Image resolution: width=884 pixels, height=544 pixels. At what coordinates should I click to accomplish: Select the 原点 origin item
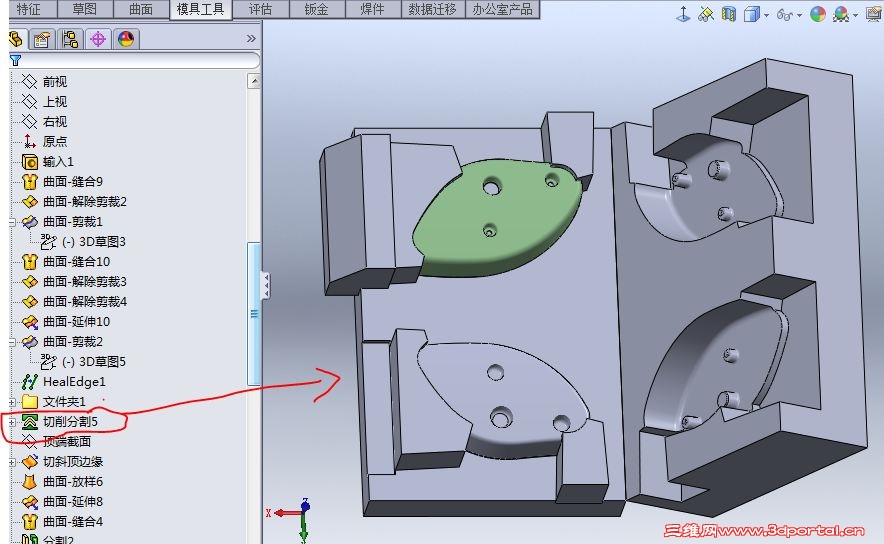tap(55, 141)
